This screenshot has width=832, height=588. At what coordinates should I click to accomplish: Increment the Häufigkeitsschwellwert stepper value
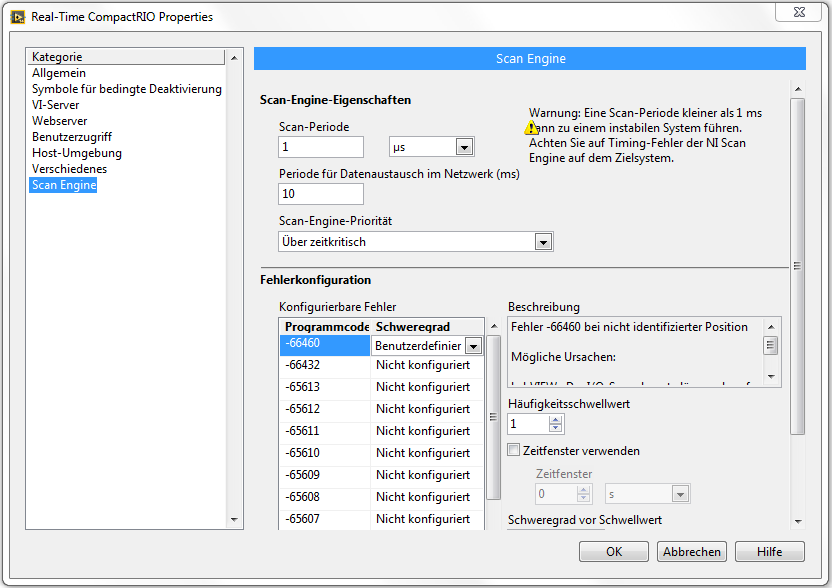(557, 419)
